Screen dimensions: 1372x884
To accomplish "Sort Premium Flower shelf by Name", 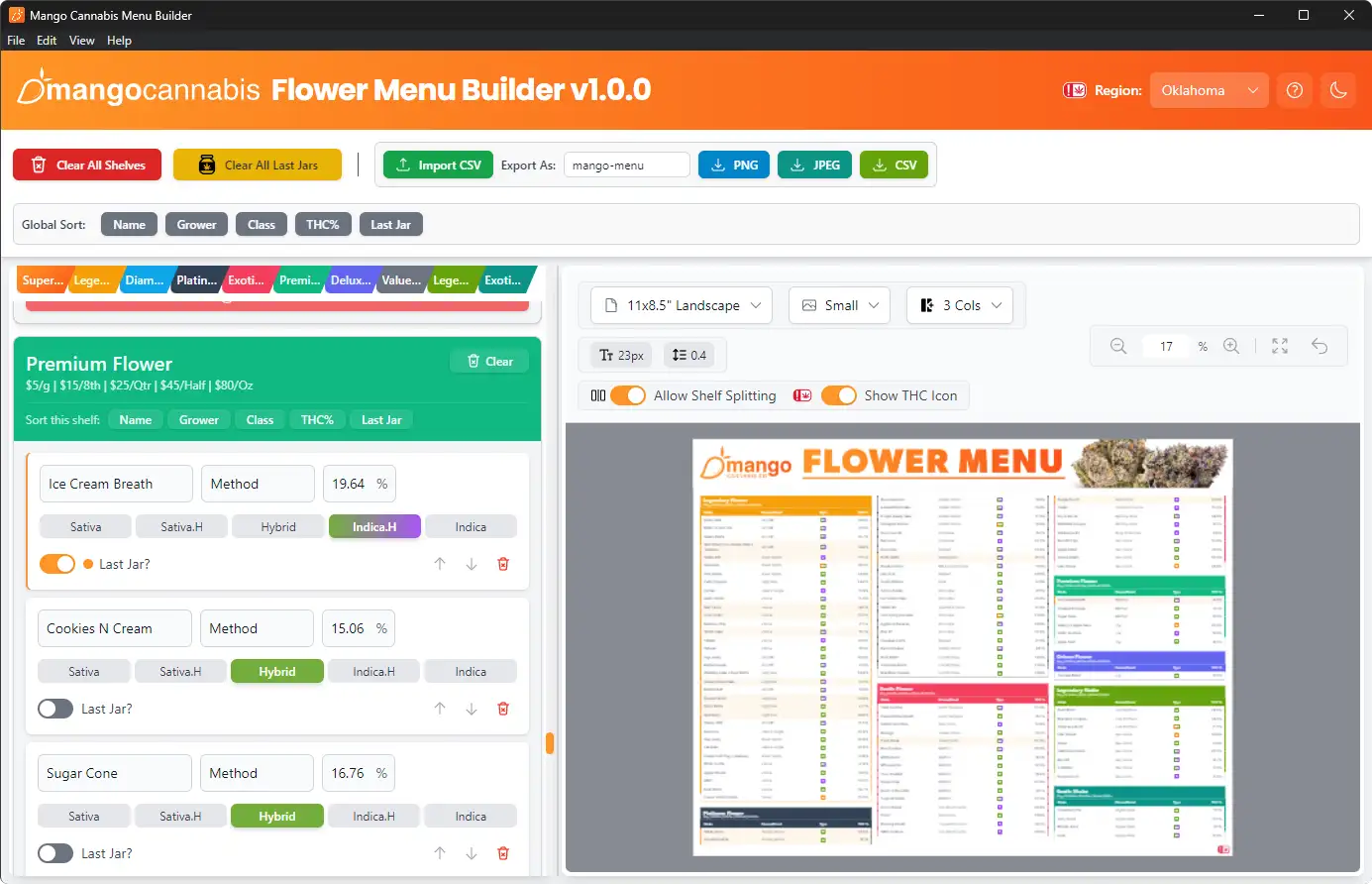I will (x=136, y=420).
